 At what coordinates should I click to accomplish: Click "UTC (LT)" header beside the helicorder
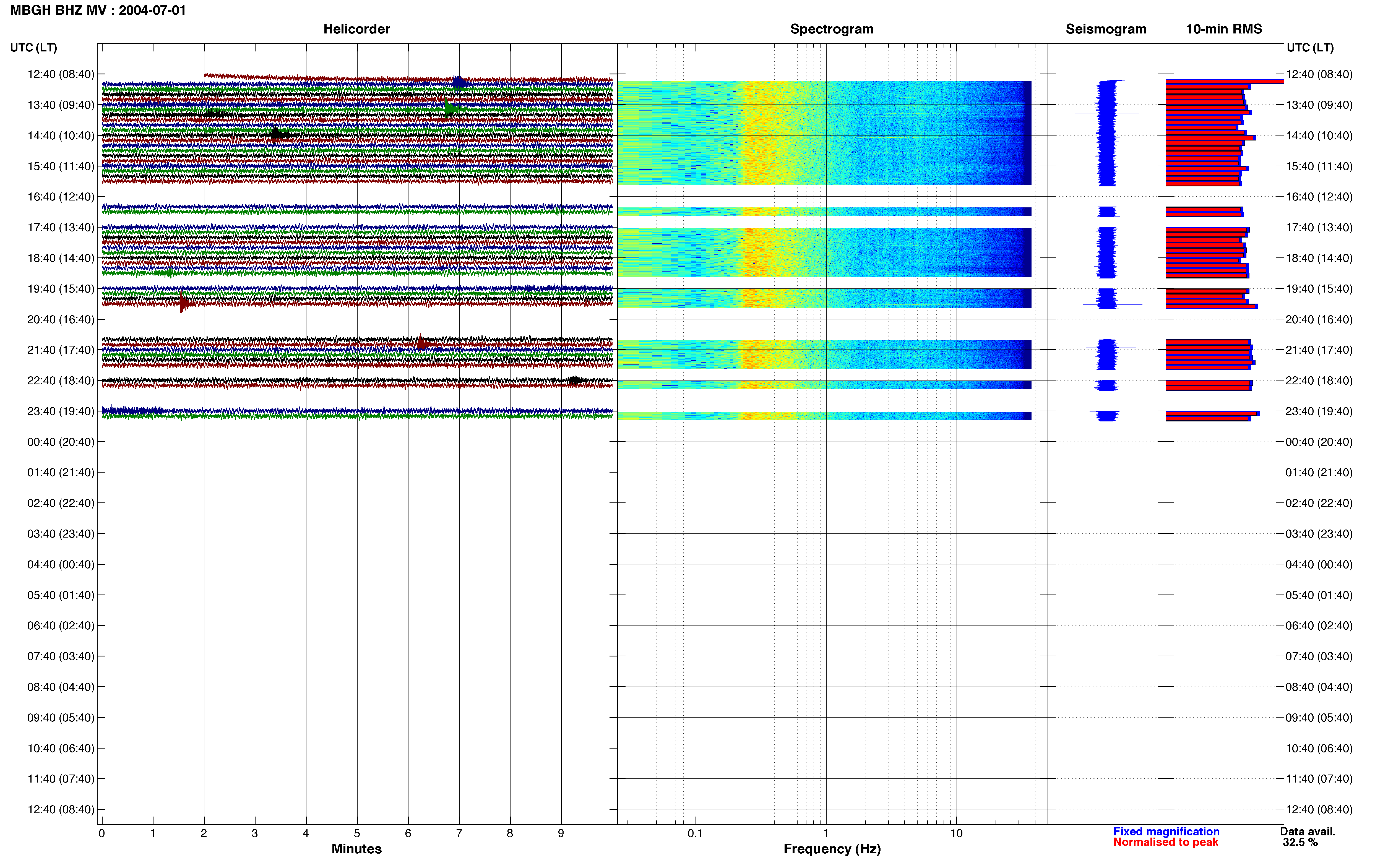[33, 48]
